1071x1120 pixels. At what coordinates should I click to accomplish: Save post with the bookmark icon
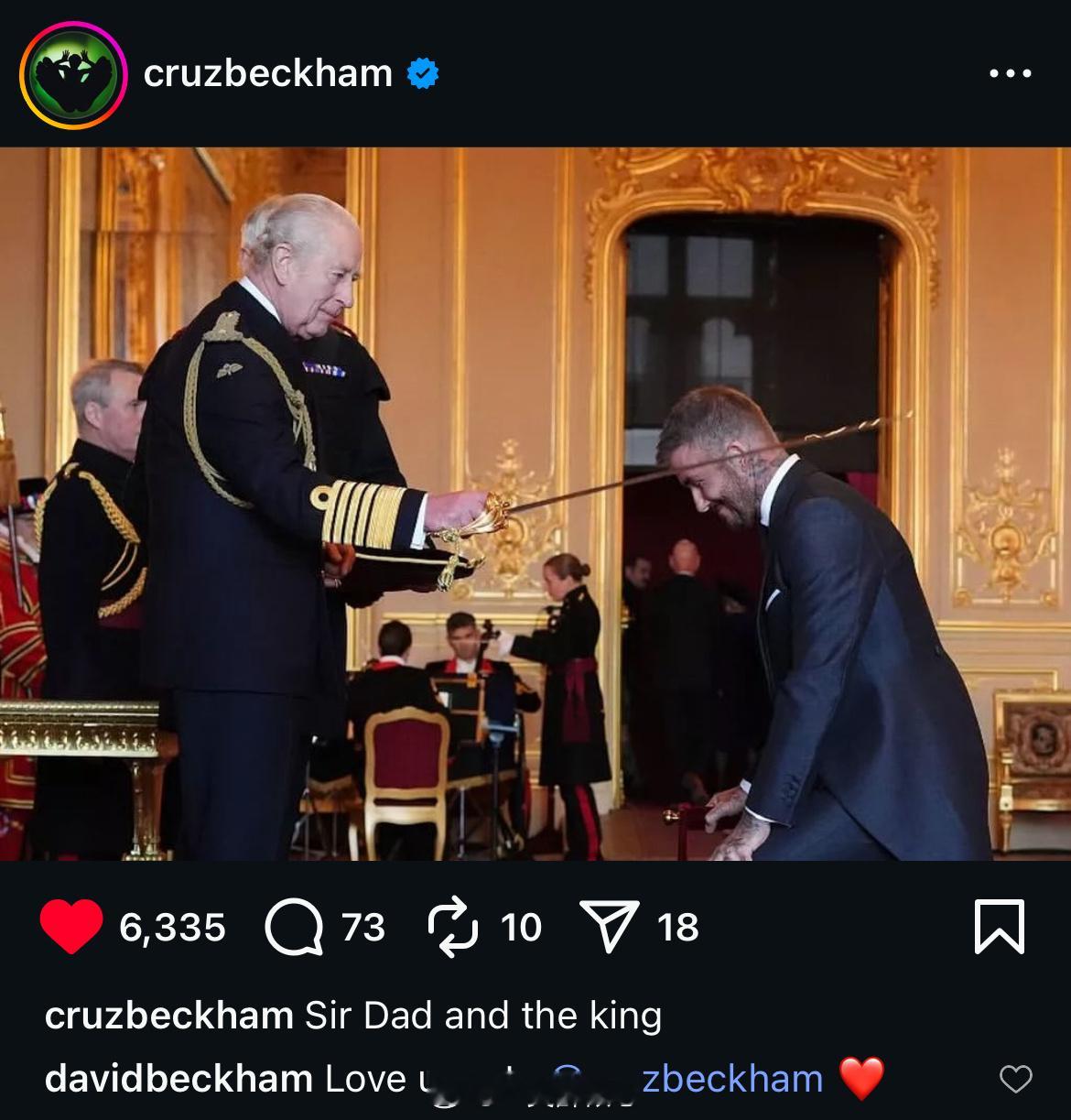(1000, 927)
